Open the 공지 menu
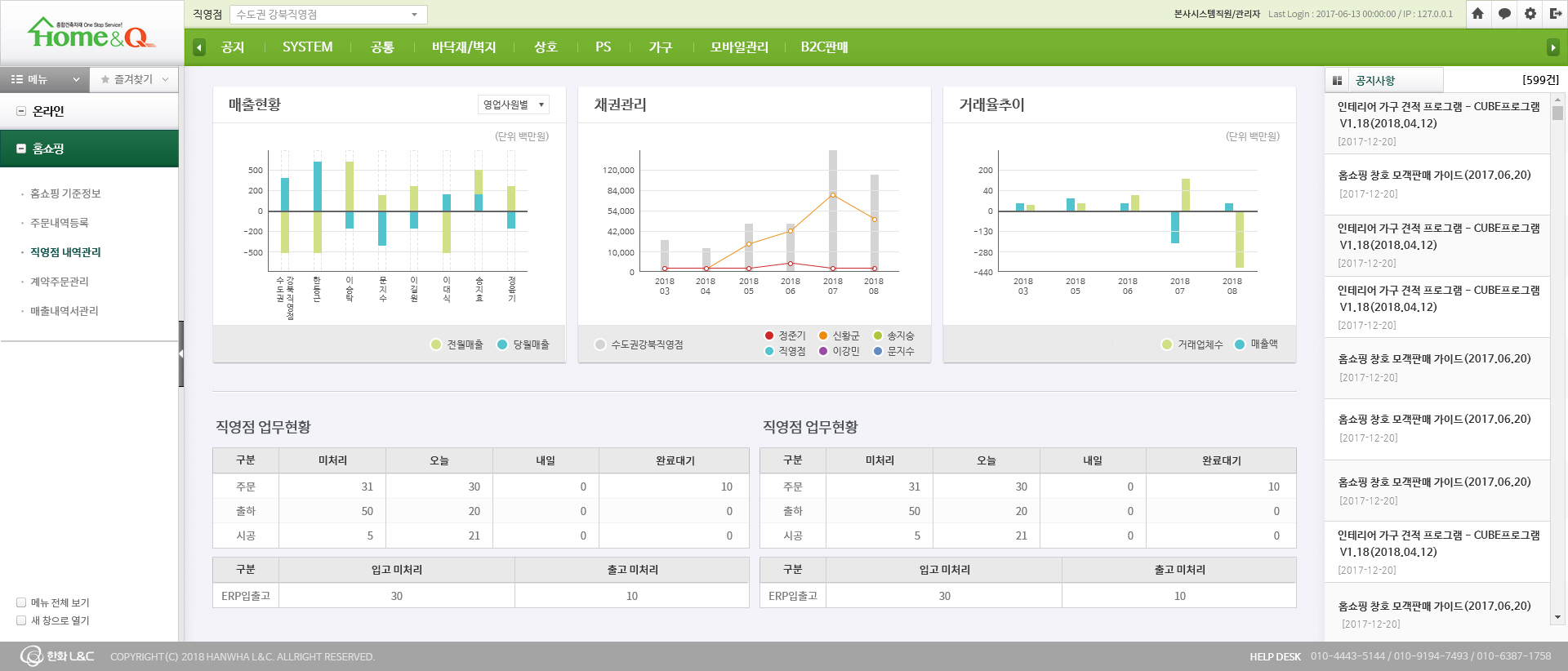 click(233, 47)
